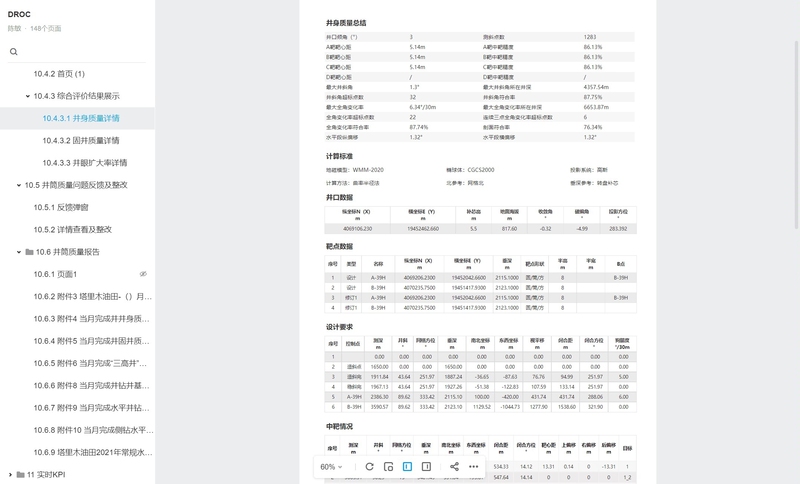
Task: Click the 设计要求 heading
Action: tap(339, 327)
